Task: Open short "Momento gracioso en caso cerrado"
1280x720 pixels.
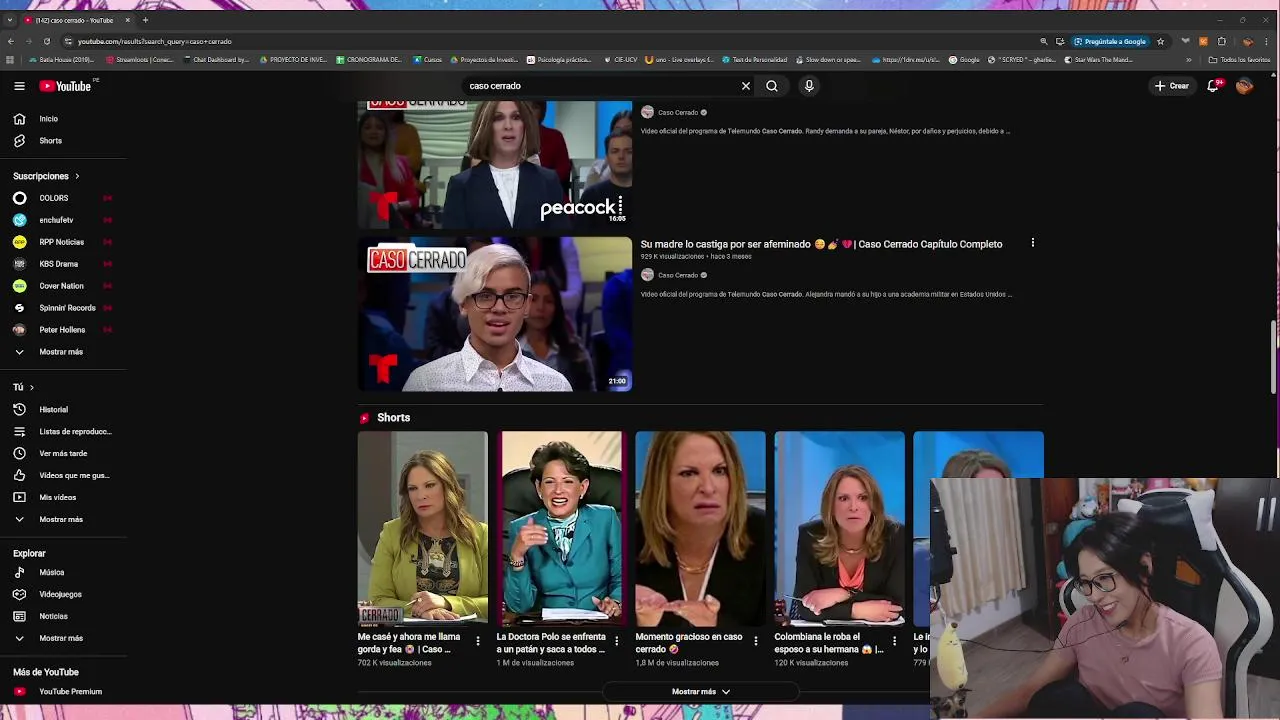Action: pos(700,528)
